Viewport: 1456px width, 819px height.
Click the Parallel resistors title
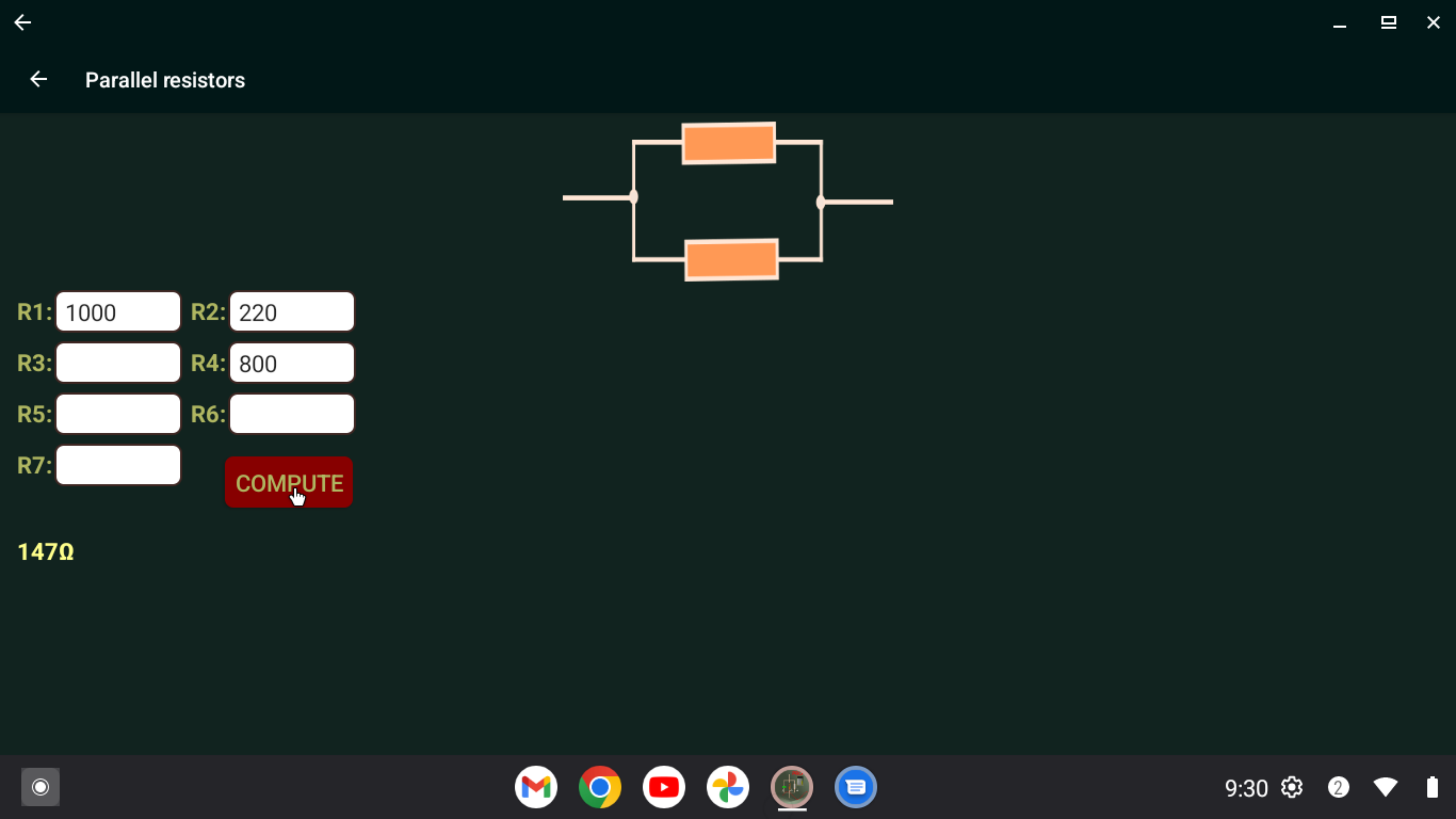(165, 80)
